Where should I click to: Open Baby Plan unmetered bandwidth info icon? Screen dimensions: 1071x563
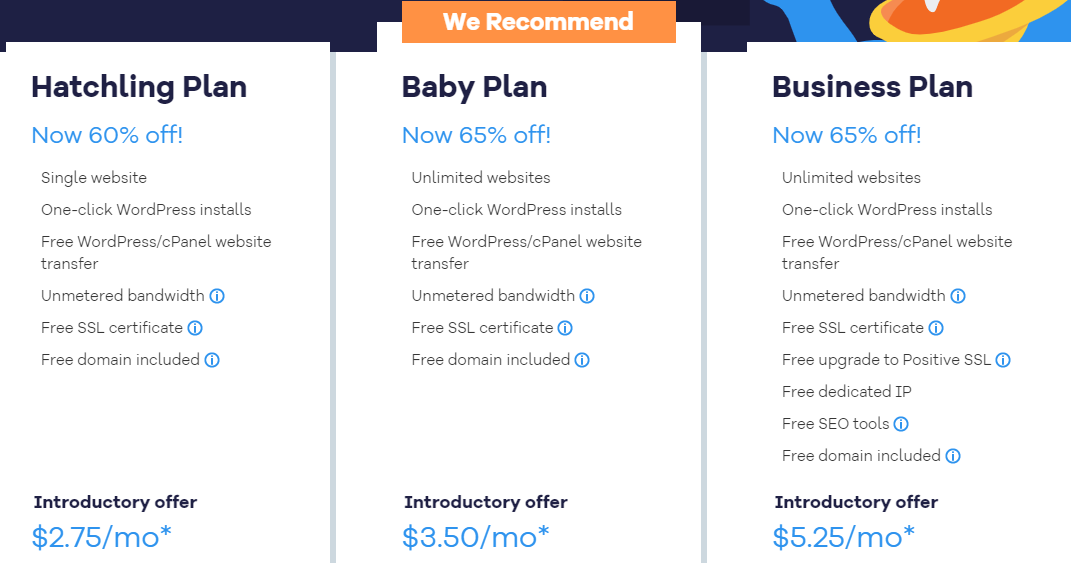pyautogui.click(x=587, y=296)
